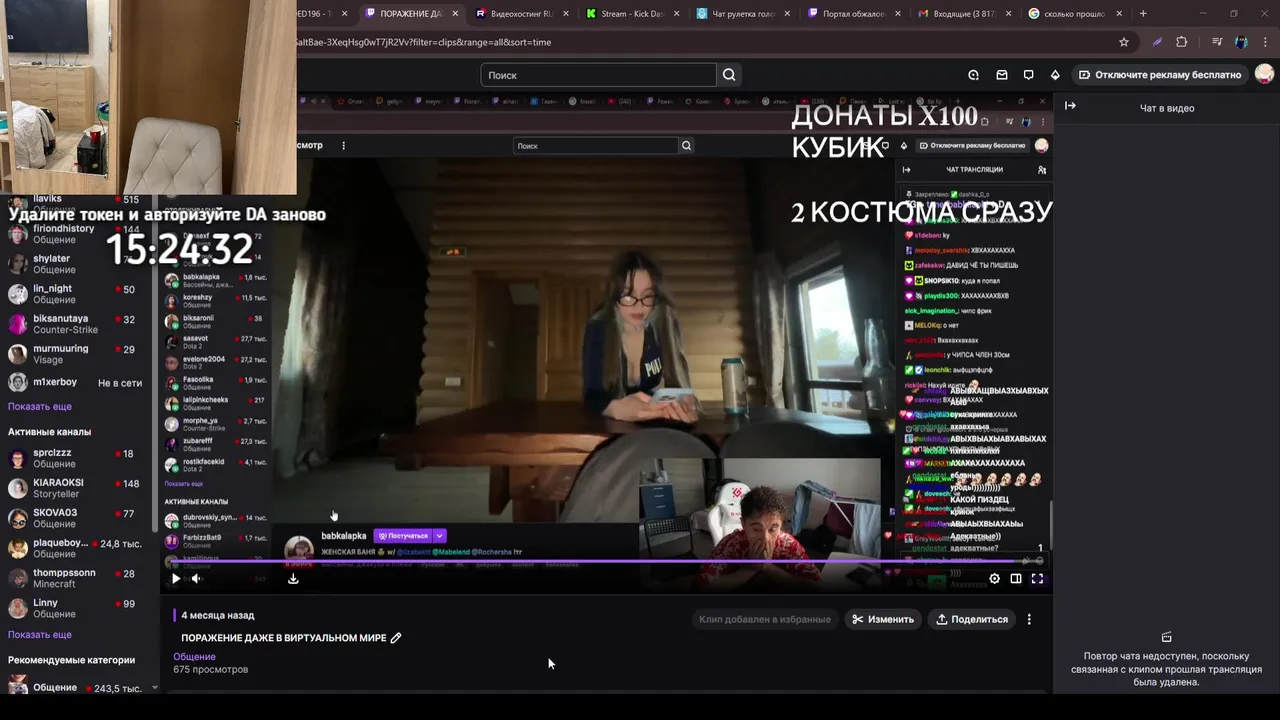This screenshot has height=720, width=1280.
Task: Open thomppssonn Minecraft channel
Action: (75, 578)
